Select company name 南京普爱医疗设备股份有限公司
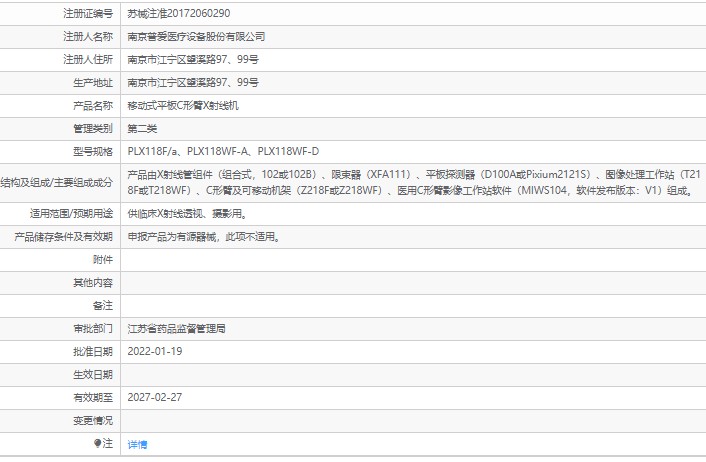The width and height of the screenshot is (706, 462). click(x=196, y=36)
